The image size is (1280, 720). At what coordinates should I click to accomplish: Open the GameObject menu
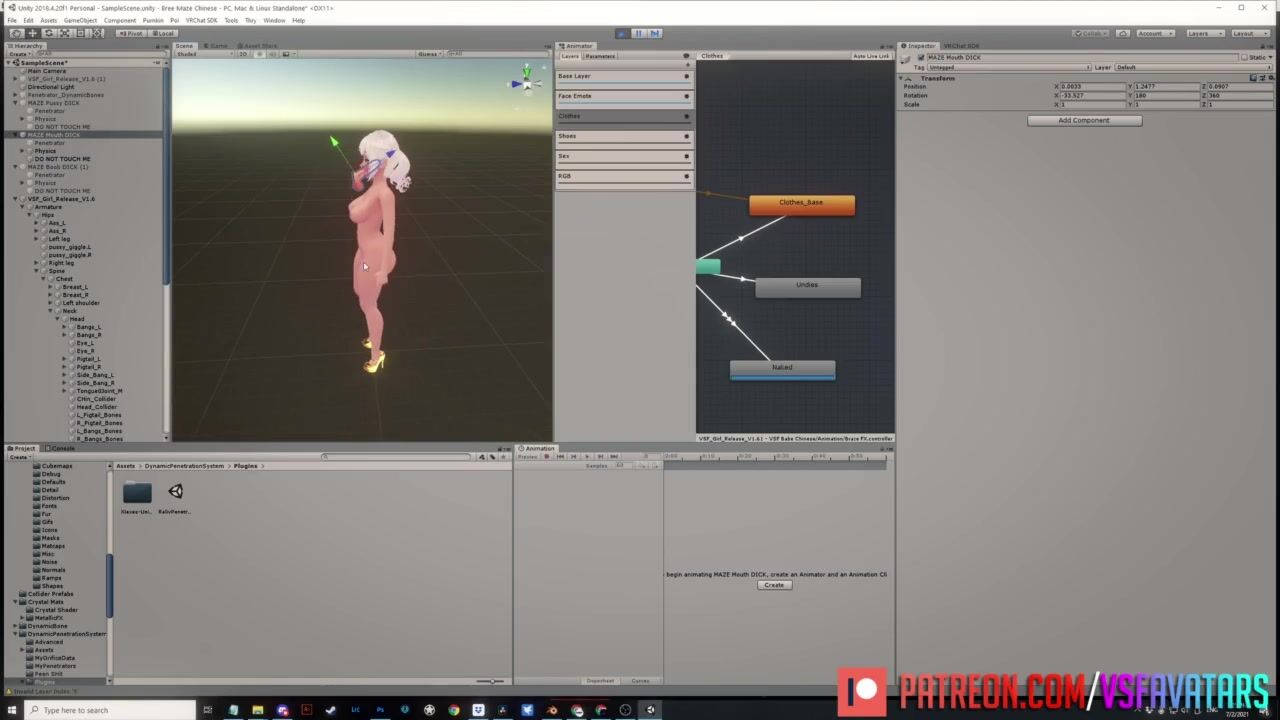[80, 20]
